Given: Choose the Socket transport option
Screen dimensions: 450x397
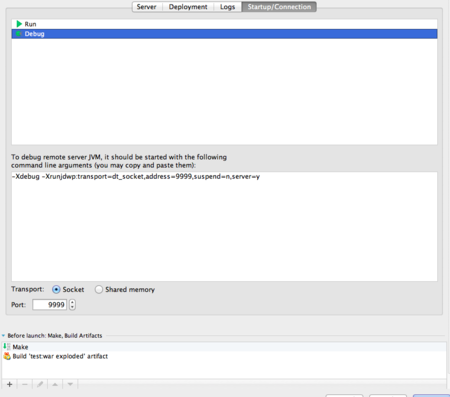Looking at the screenshot, I should point(56,289).
